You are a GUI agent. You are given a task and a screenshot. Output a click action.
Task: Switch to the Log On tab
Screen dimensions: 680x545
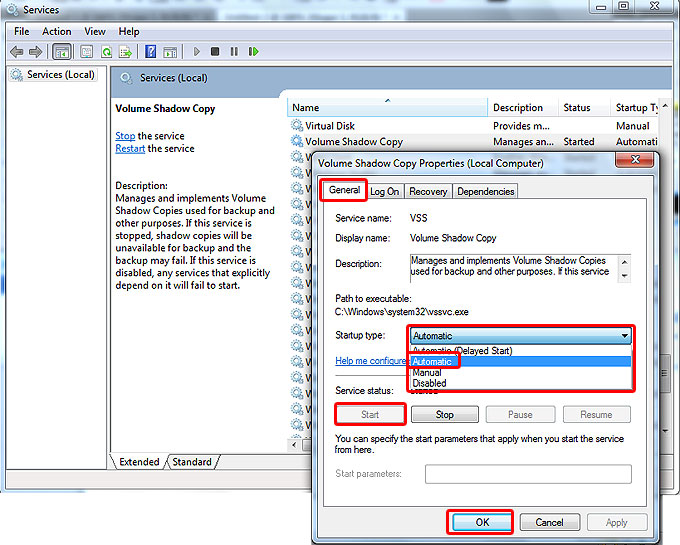click(x=384, y=191)
